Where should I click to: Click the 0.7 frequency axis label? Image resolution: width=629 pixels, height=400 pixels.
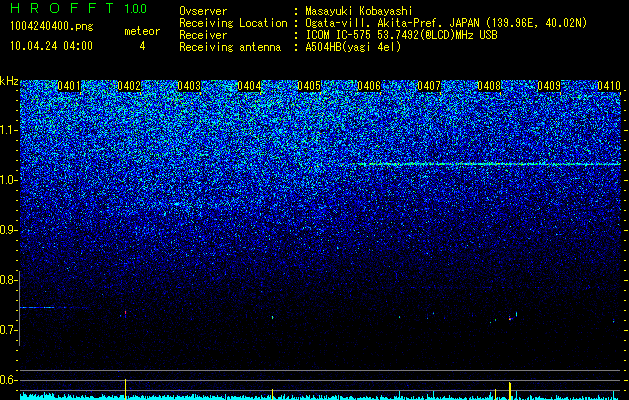click(7, 330)
